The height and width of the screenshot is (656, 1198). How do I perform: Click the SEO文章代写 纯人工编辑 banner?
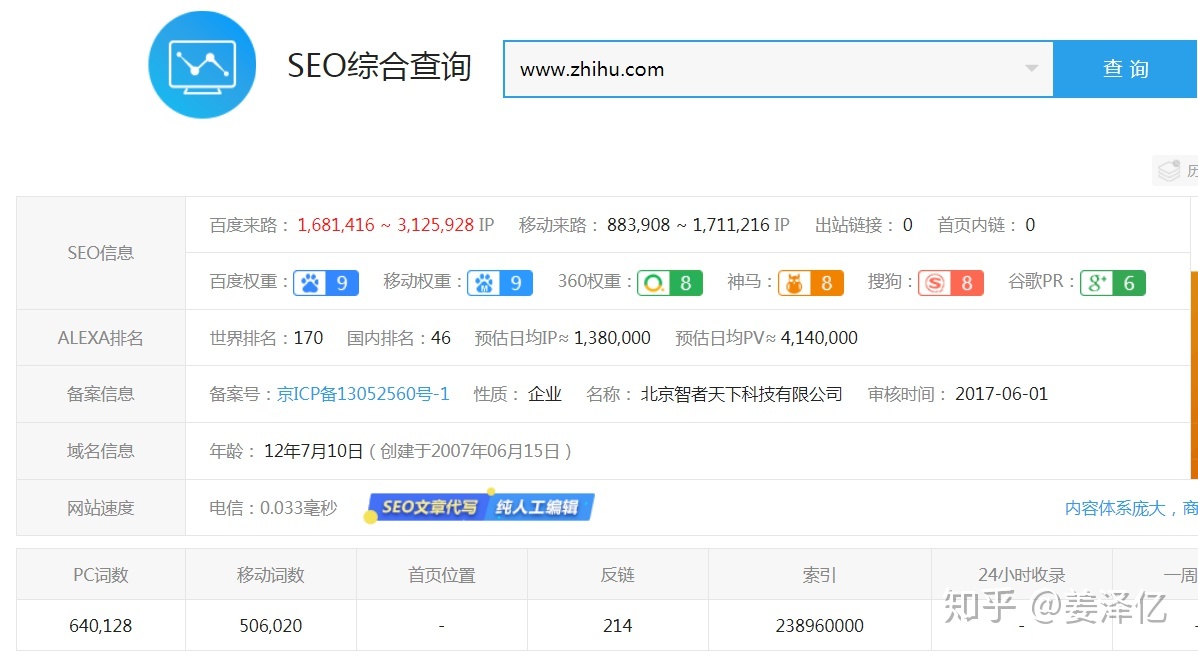(x=480, y=507)
